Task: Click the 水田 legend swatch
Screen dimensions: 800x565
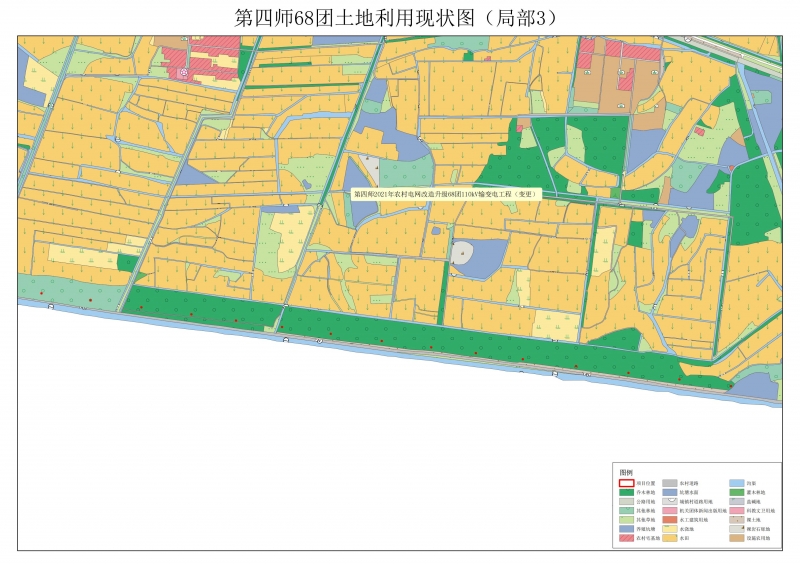Action: (671, 539)
